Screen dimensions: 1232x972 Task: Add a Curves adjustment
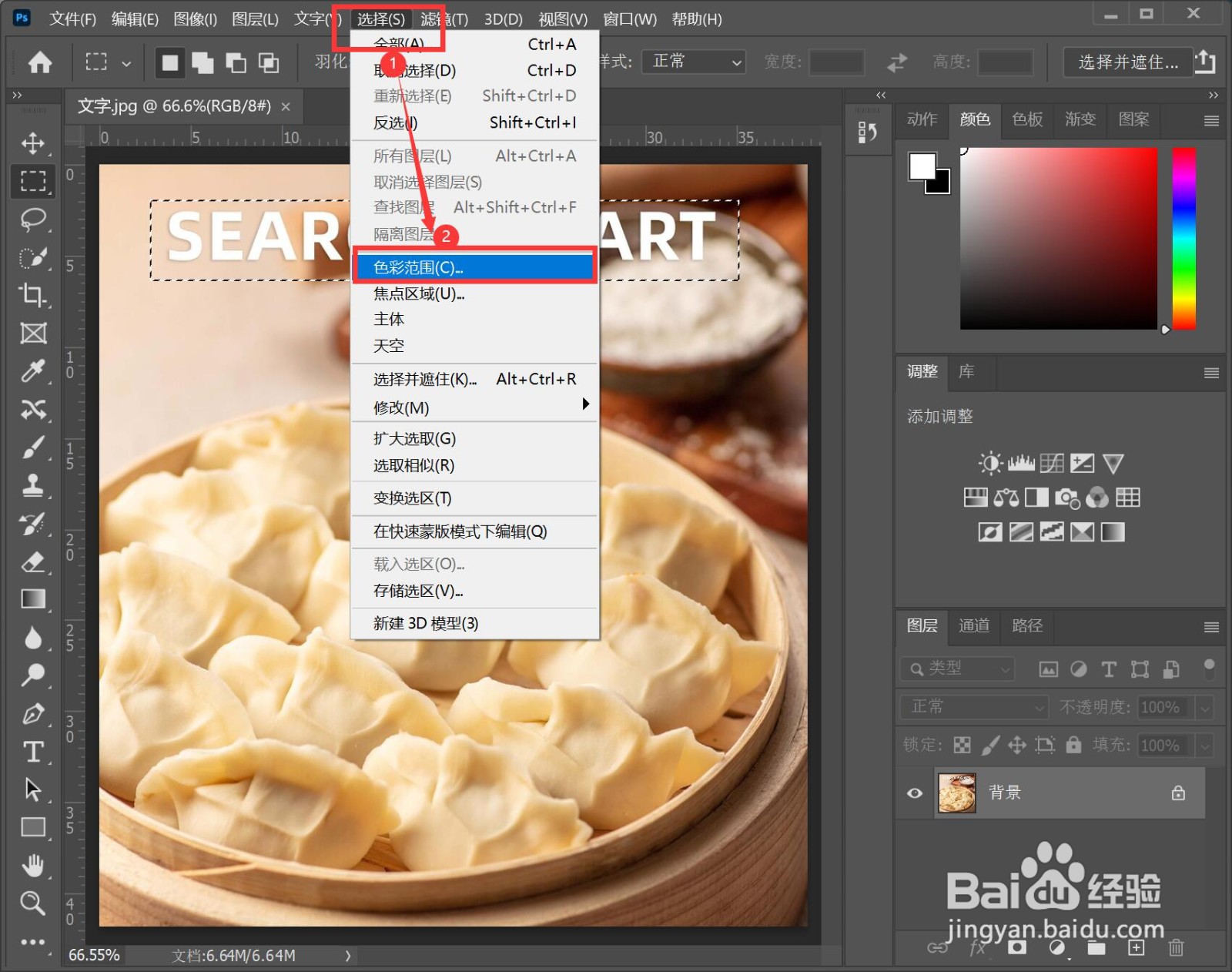click(1052, 463)
